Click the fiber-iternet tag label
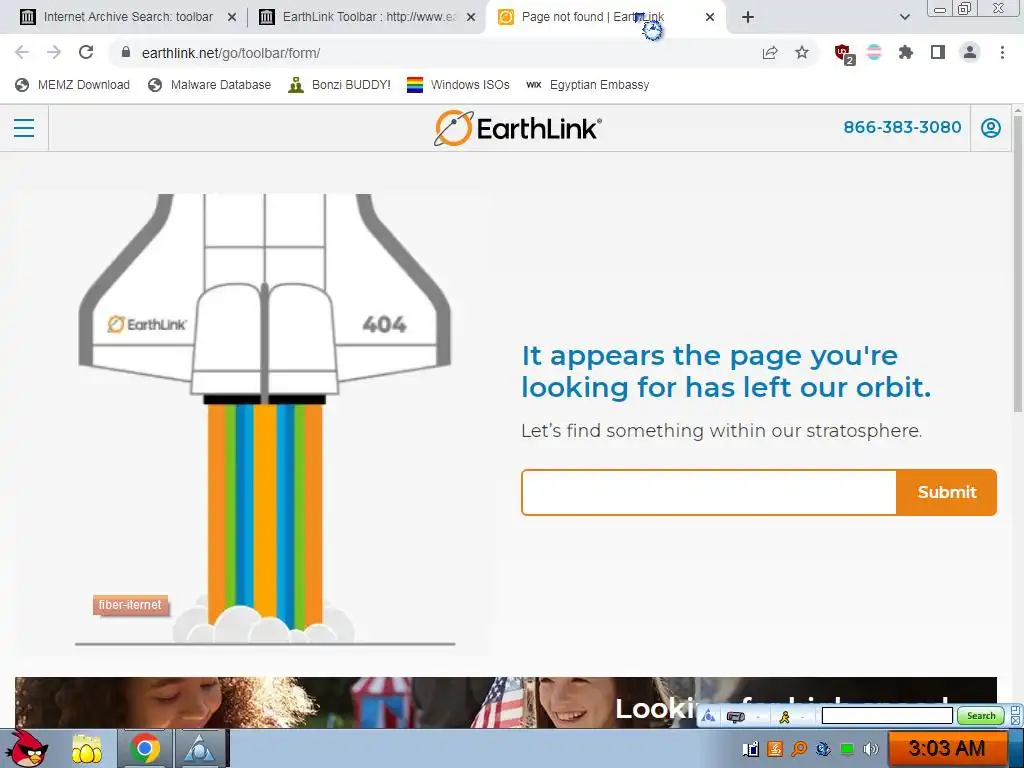Viewport: 1024px width, 768px height. tap(131, 605)
